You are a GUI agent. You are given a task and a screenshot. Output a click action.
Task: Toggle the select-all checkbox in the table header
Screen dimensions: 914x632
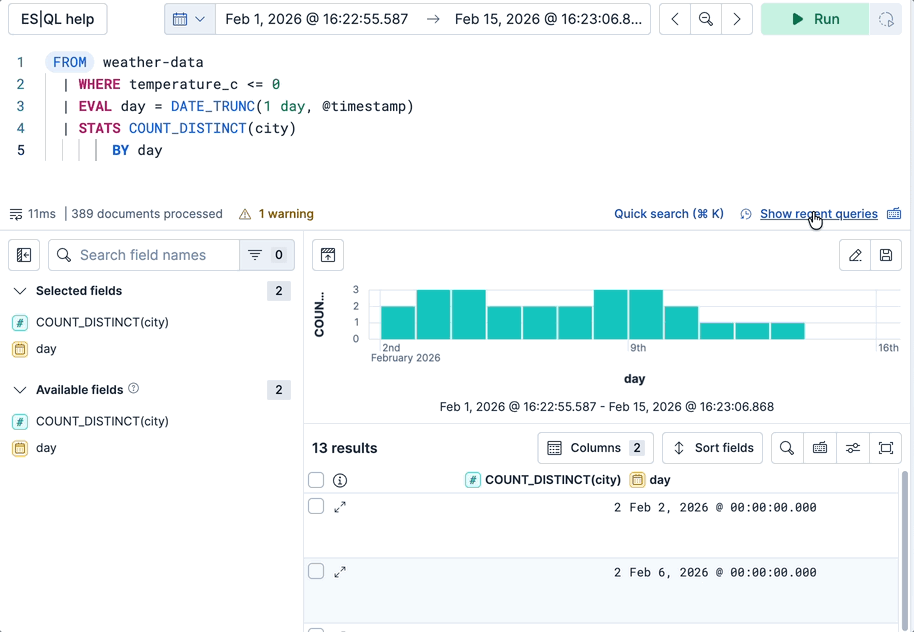point(316,480)
